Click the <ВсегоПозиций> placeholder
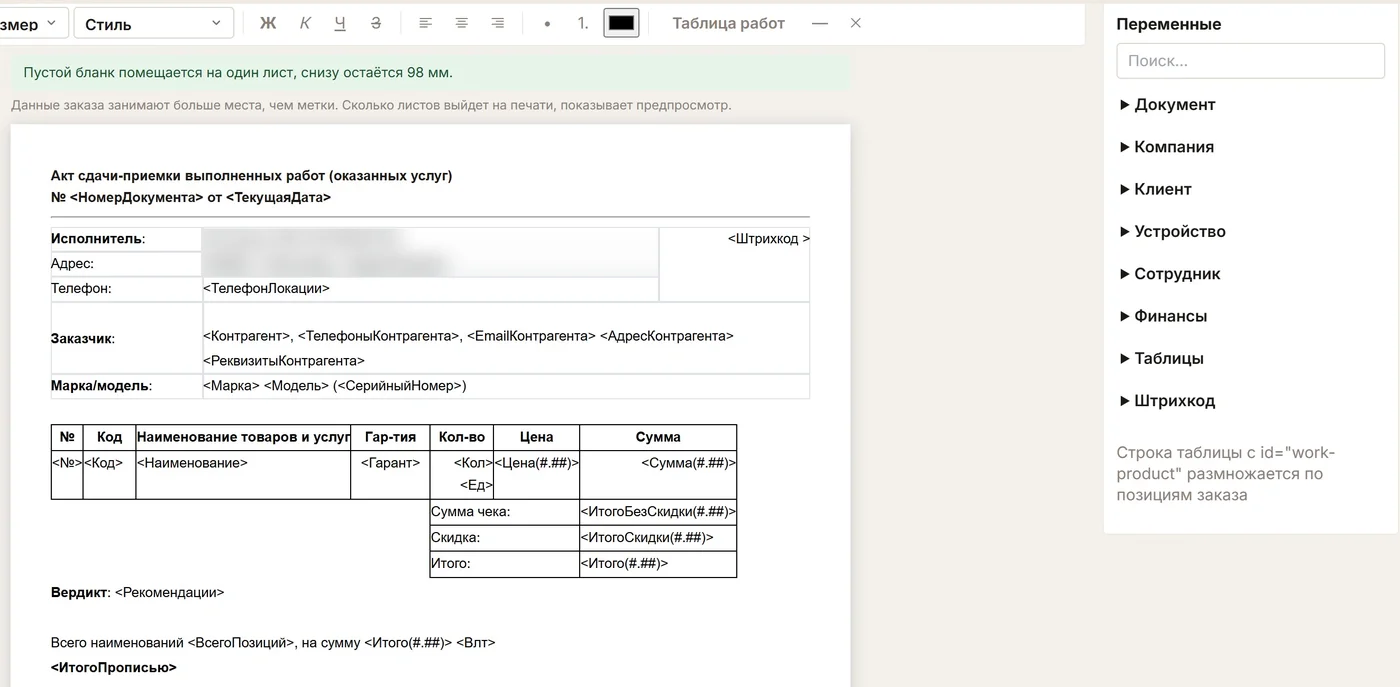Image resolution: width=1400 pixels, height=687 pixels. tap(243, 643)
